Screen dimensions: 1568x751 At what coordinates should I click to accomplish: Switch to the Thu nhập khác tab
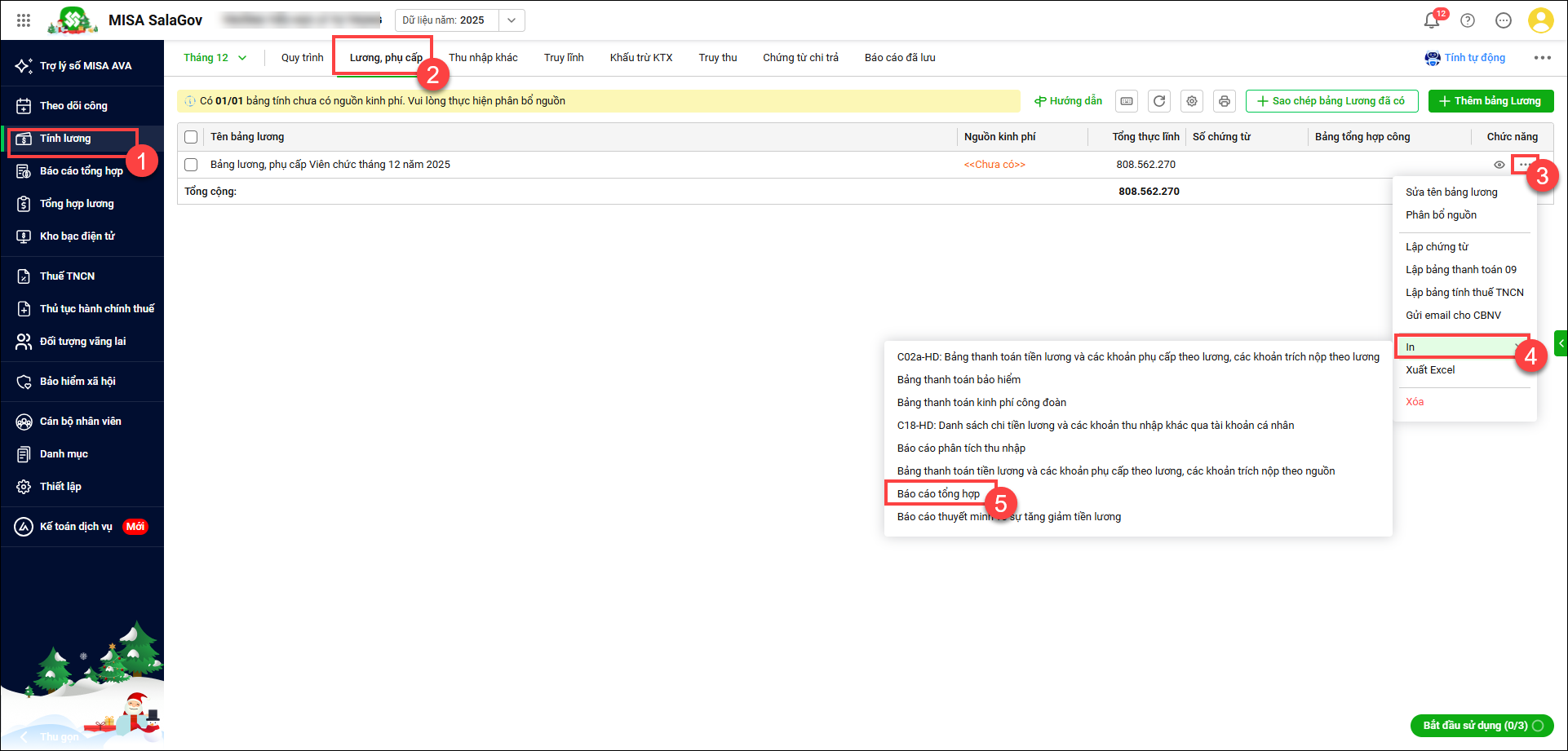483,58
